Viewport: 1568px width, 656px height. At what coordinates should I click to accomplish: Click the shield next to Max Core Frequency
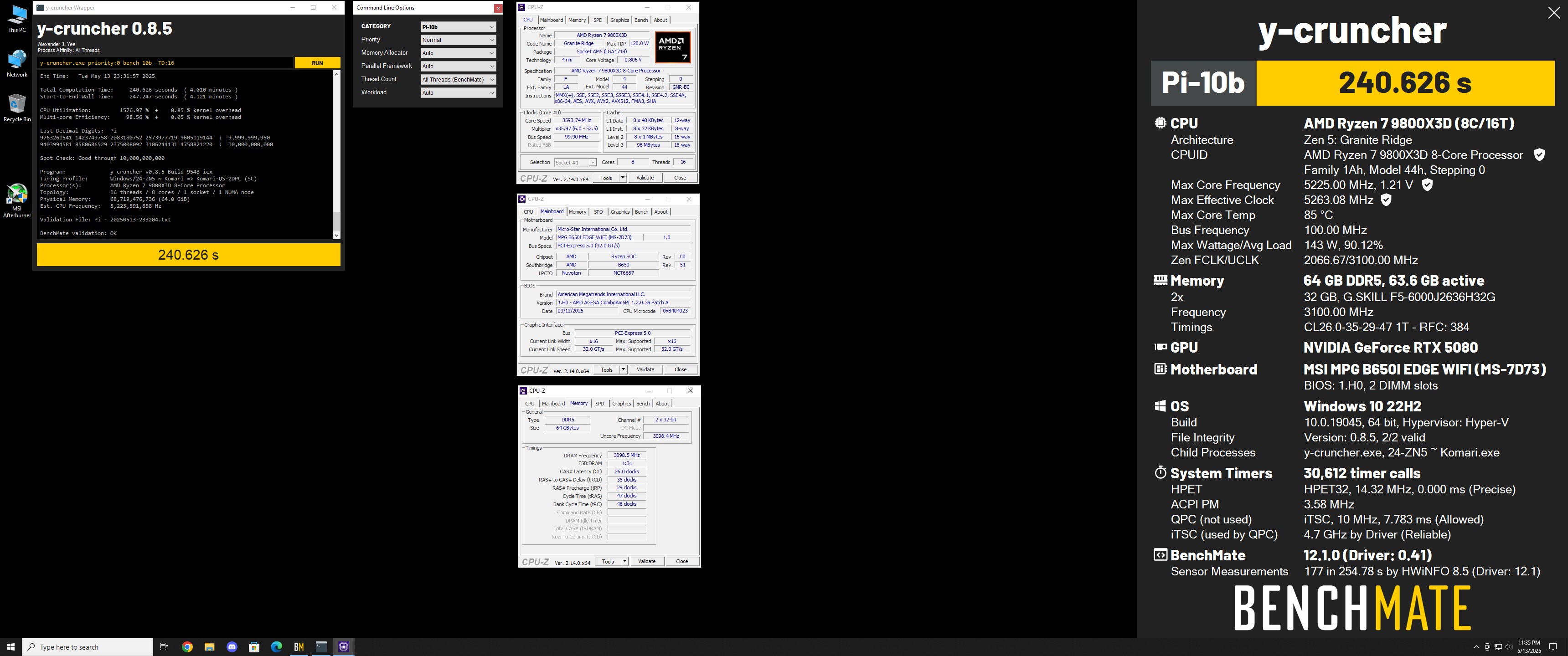[x=1428, y=184]
